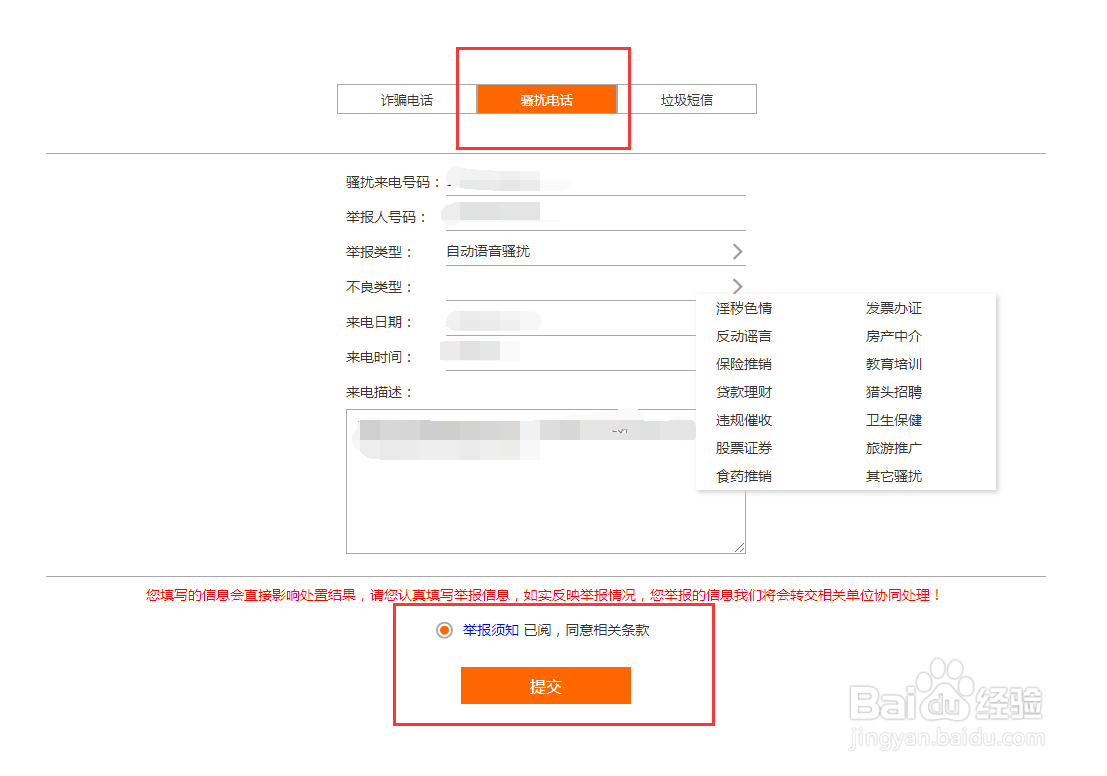Choose 房产中介 from the popup list
The image size is (1107, 776).
click(x=894, y=336)
